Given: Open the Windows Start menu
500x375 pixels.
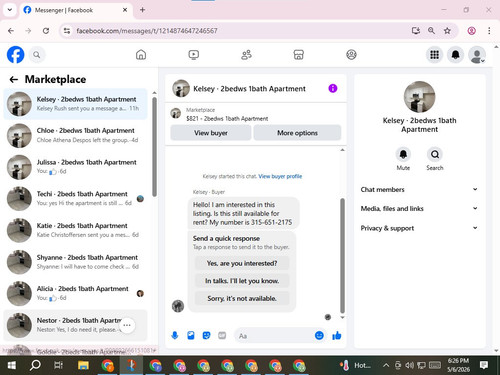Looking at the screenshot, I should (12, 365).
